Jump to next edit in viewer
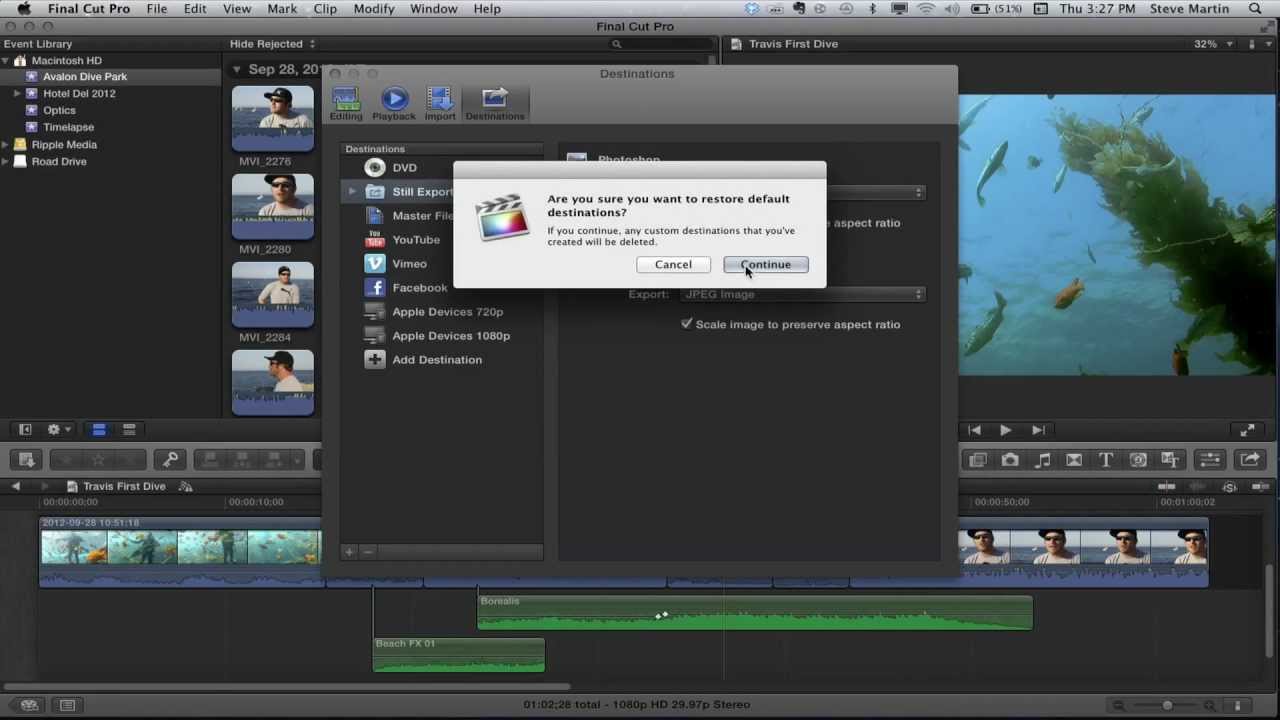Image resolution: width=1280 pixels, height=720 pixels. (x=1038, y=430)
